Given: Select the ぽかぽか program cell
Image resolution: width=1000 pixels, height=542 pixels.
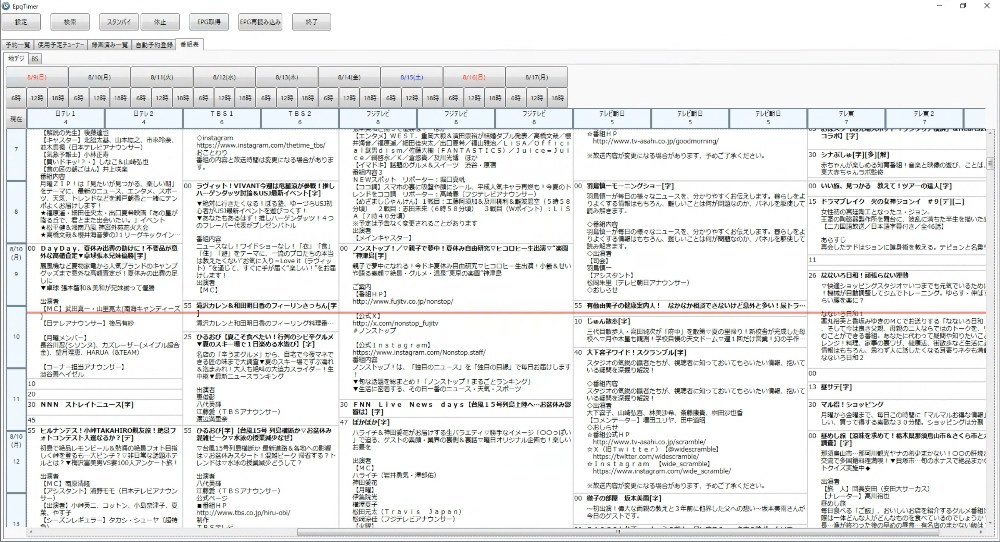Looking at the screenshot, I should click(456, 472).
